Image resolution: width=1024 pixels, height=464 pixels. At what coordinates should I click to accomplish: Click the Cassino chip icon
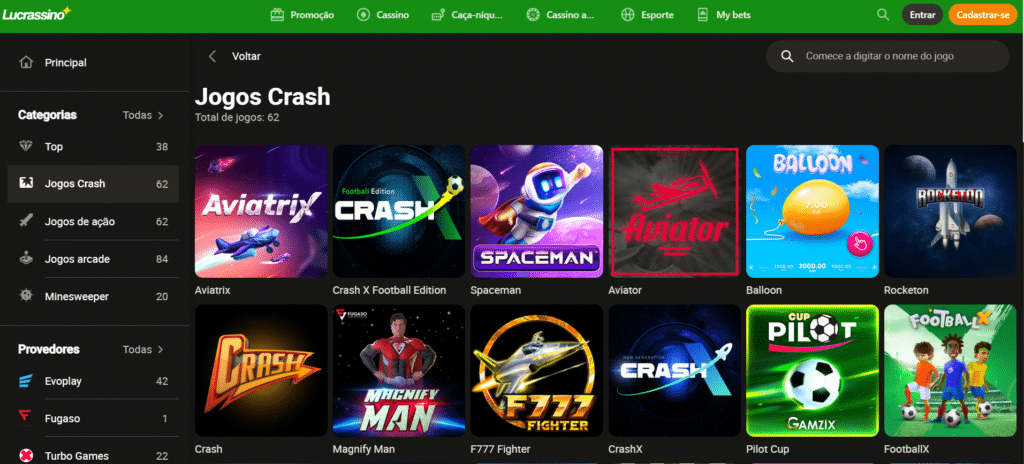363,14
